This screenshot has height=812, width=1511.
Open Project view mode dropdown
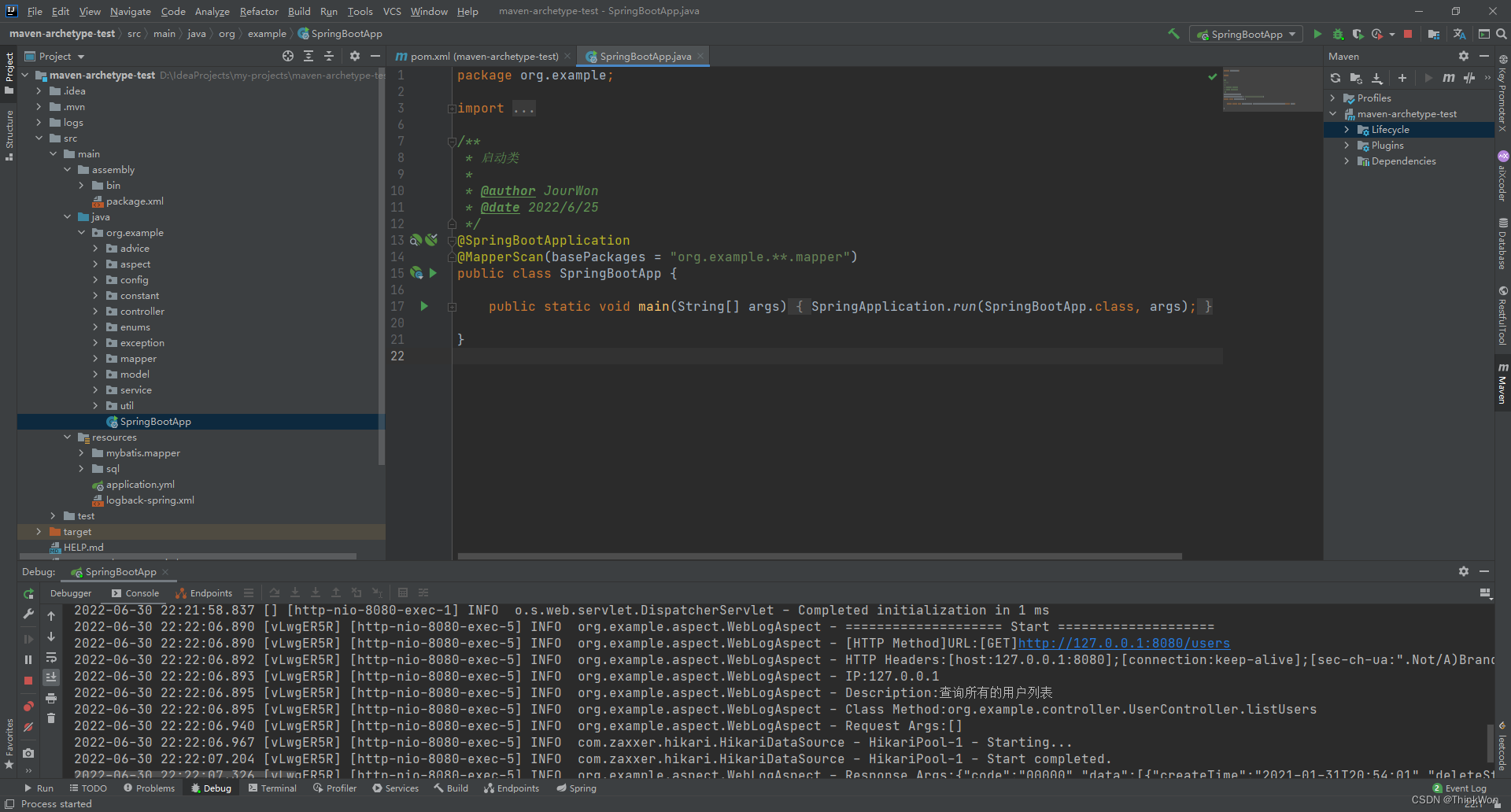tap(55, 56)
